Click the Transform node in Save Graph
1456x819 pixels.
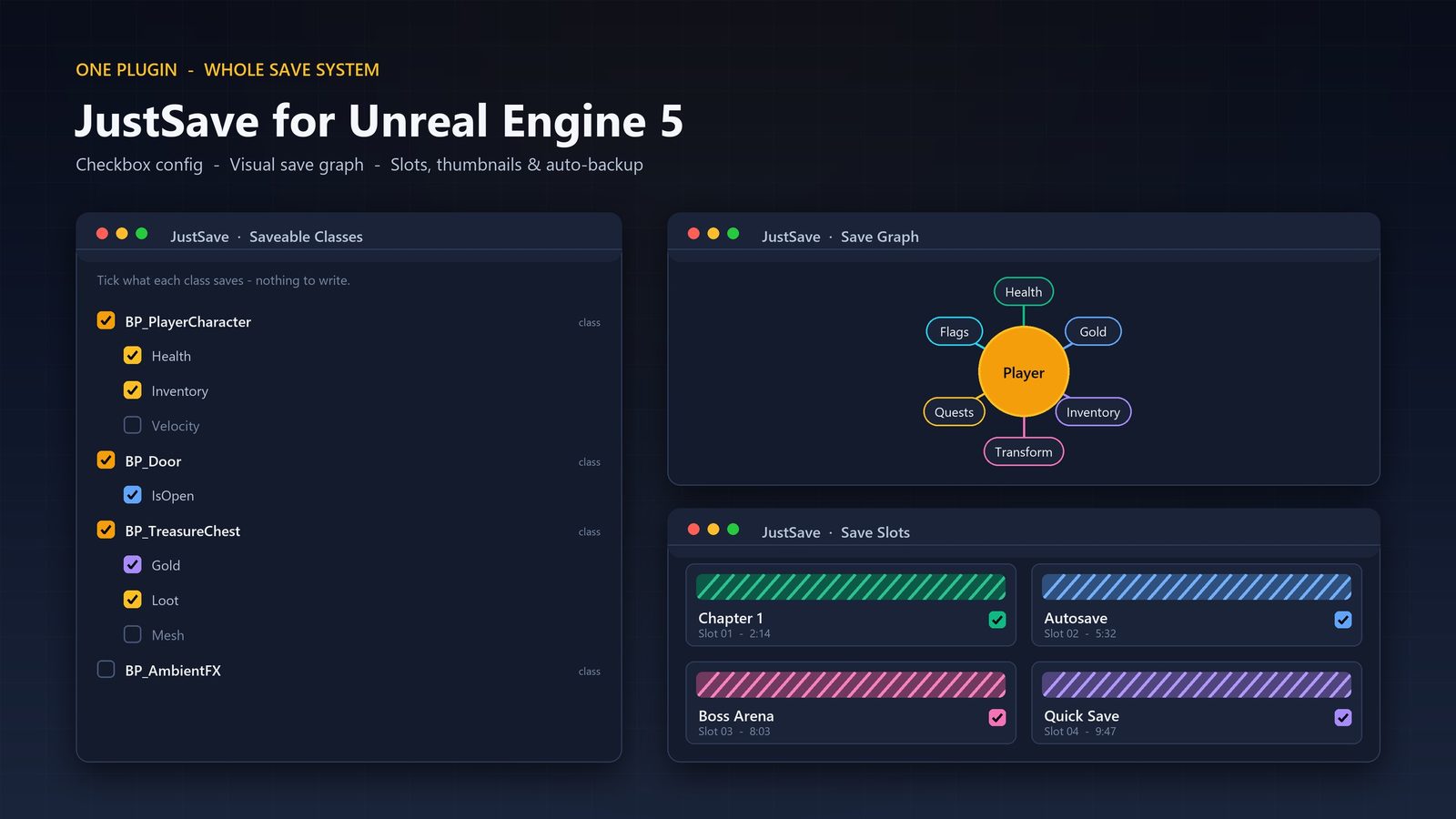(1024, 452)
